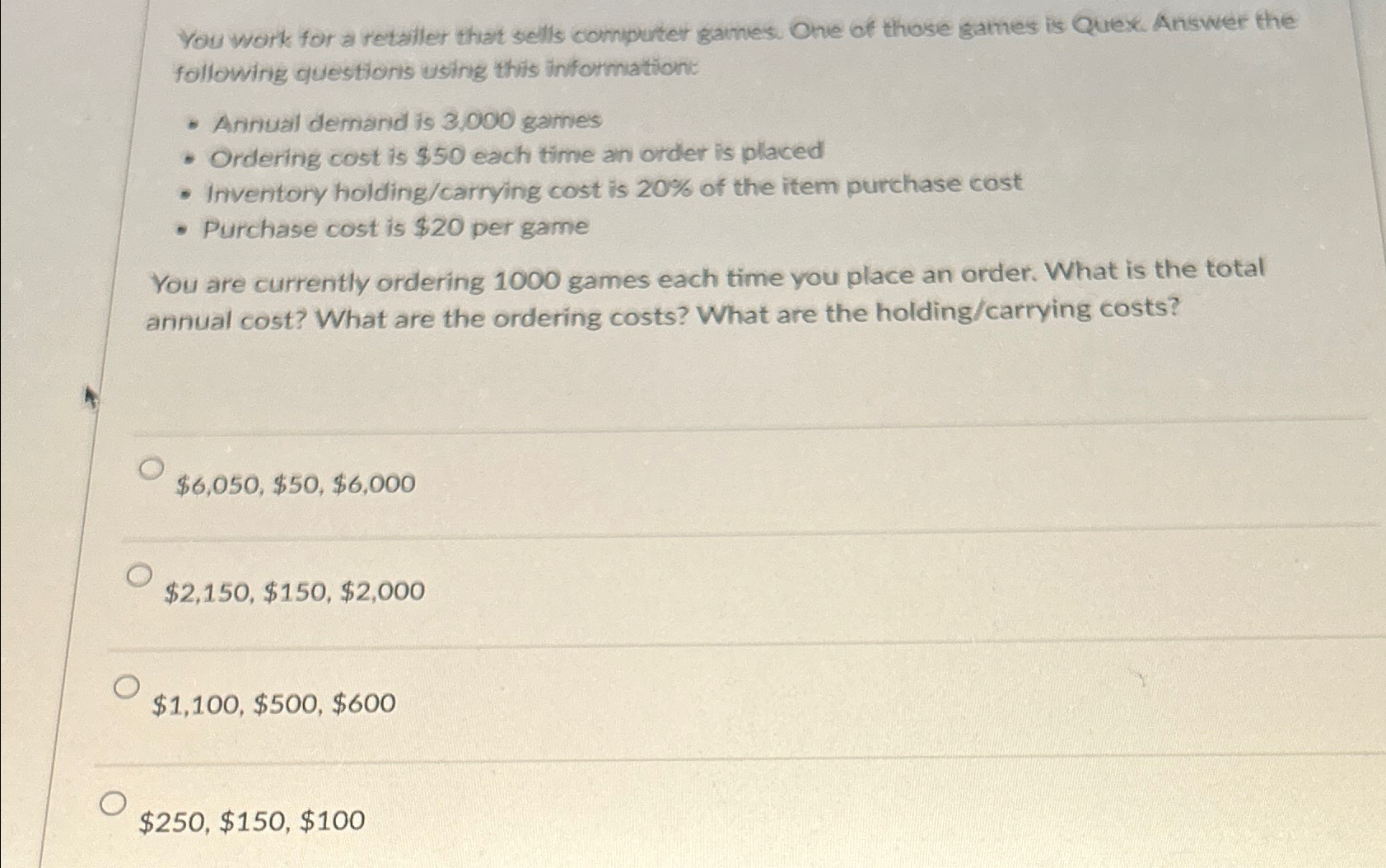Click the mouse cursor area left of the question

[91, 398]
